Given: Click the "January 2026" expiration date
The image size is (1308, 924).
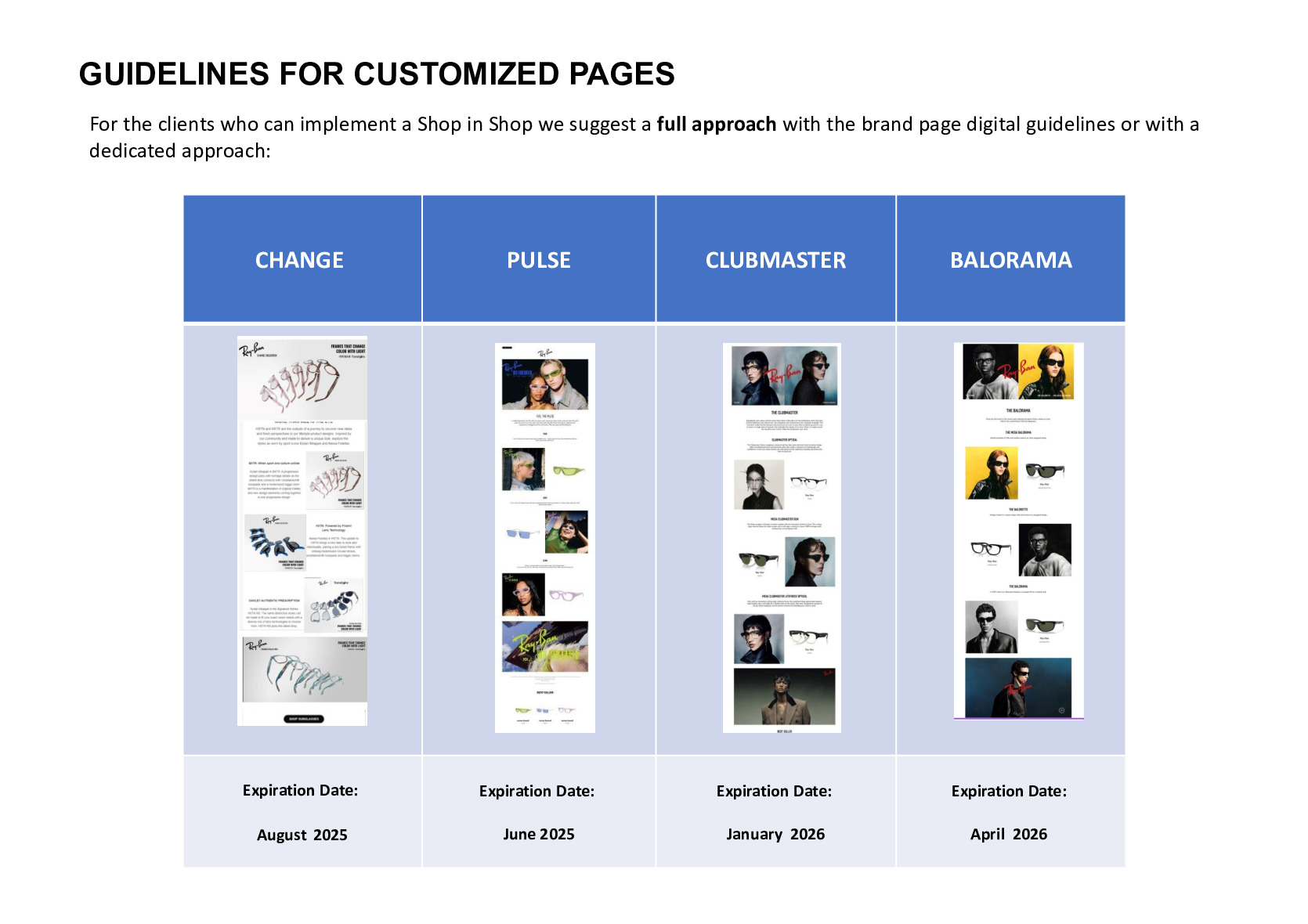Looking at the screenshot, I should pyautogui.click(x=775, y=834).
